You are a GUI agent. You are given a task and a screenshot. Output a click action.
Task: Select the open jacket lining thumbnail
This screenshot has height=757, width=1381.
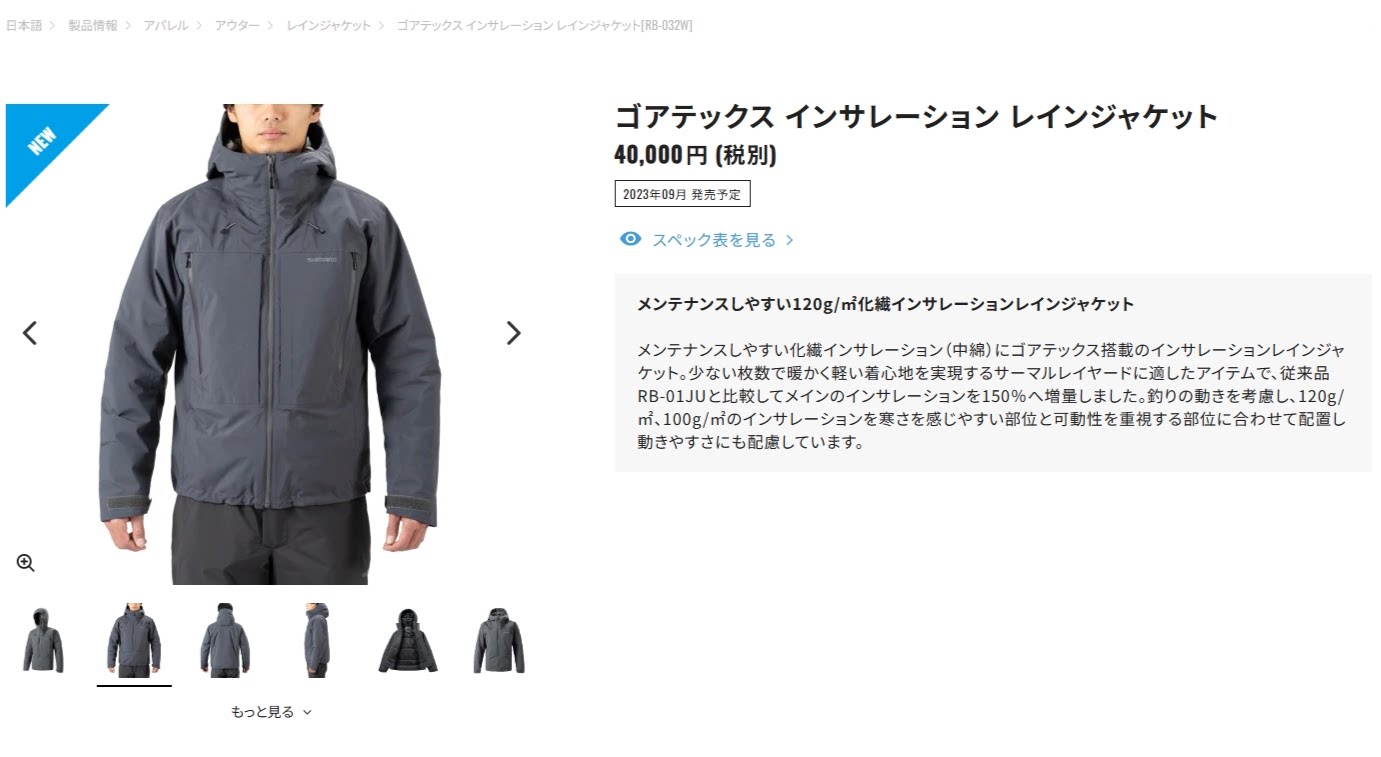point(407,640)
